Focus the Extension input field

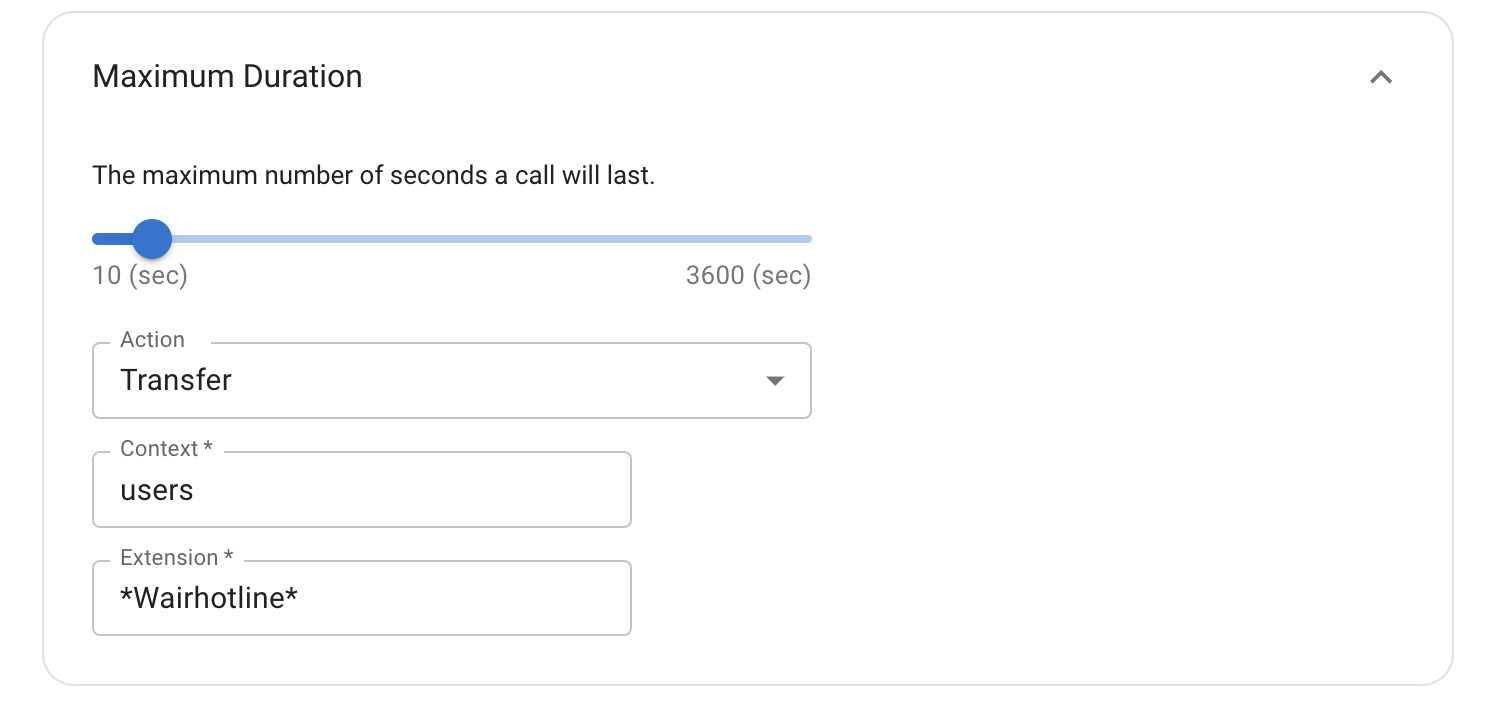coord(450,598)
